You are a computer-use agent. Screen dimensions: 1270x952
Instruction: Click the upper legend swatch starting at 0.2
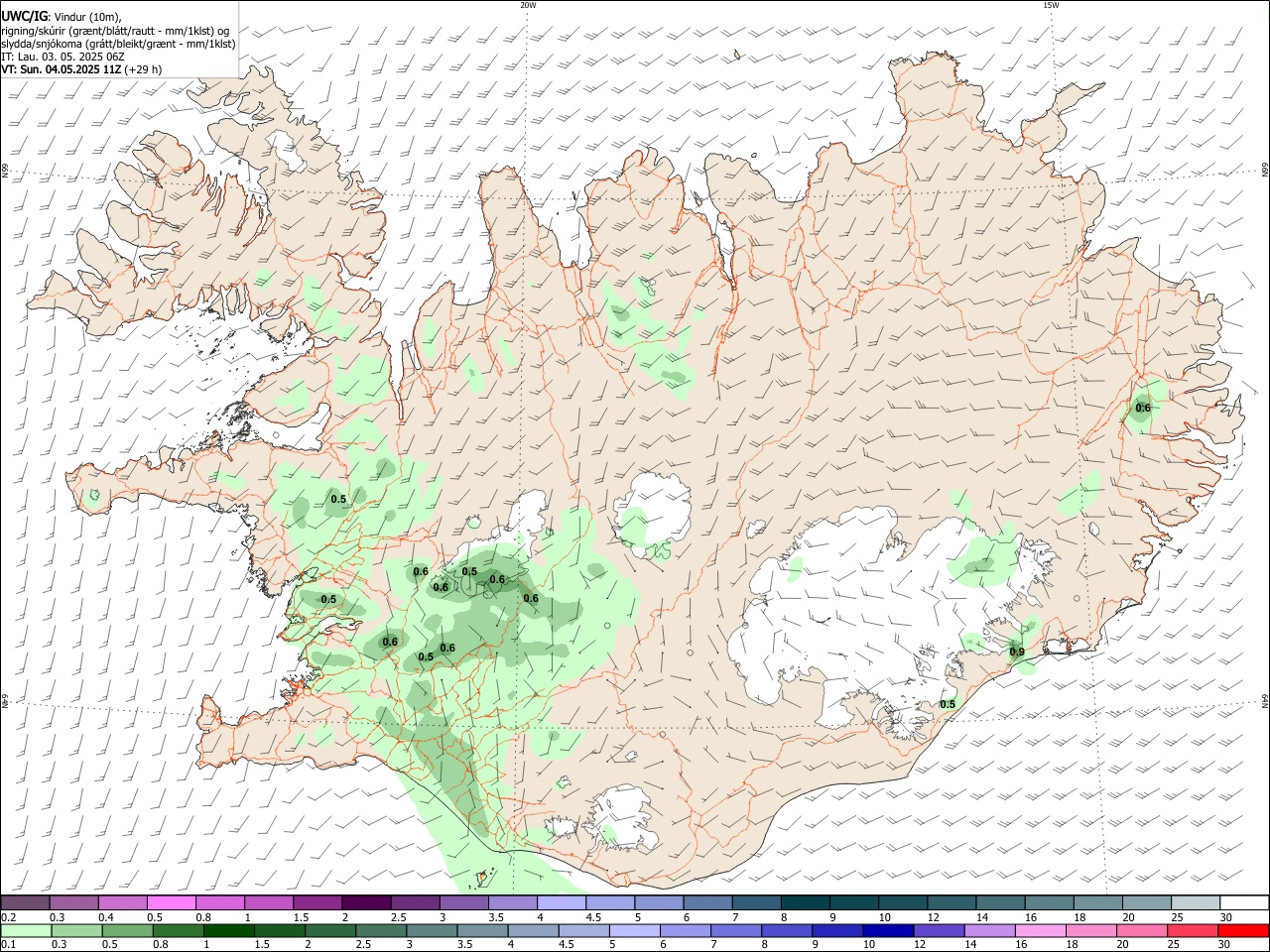26,902
